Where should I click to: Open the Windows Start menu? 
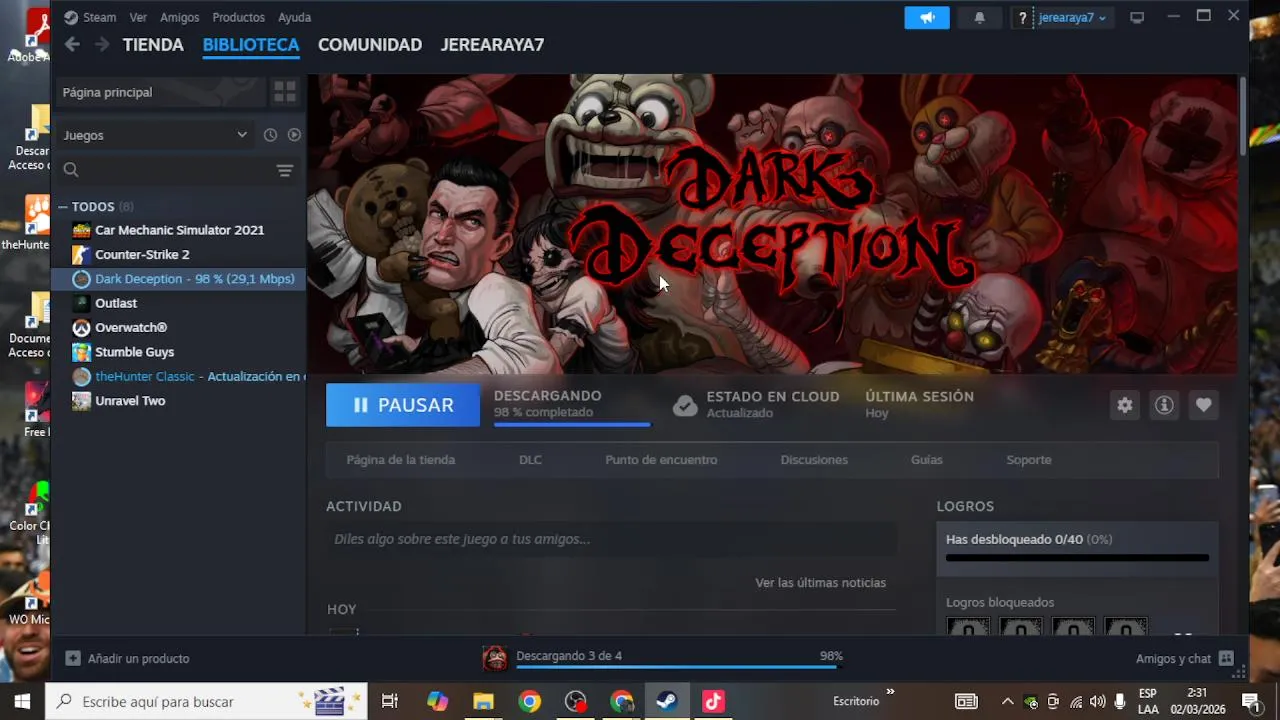tap(22, 701)
